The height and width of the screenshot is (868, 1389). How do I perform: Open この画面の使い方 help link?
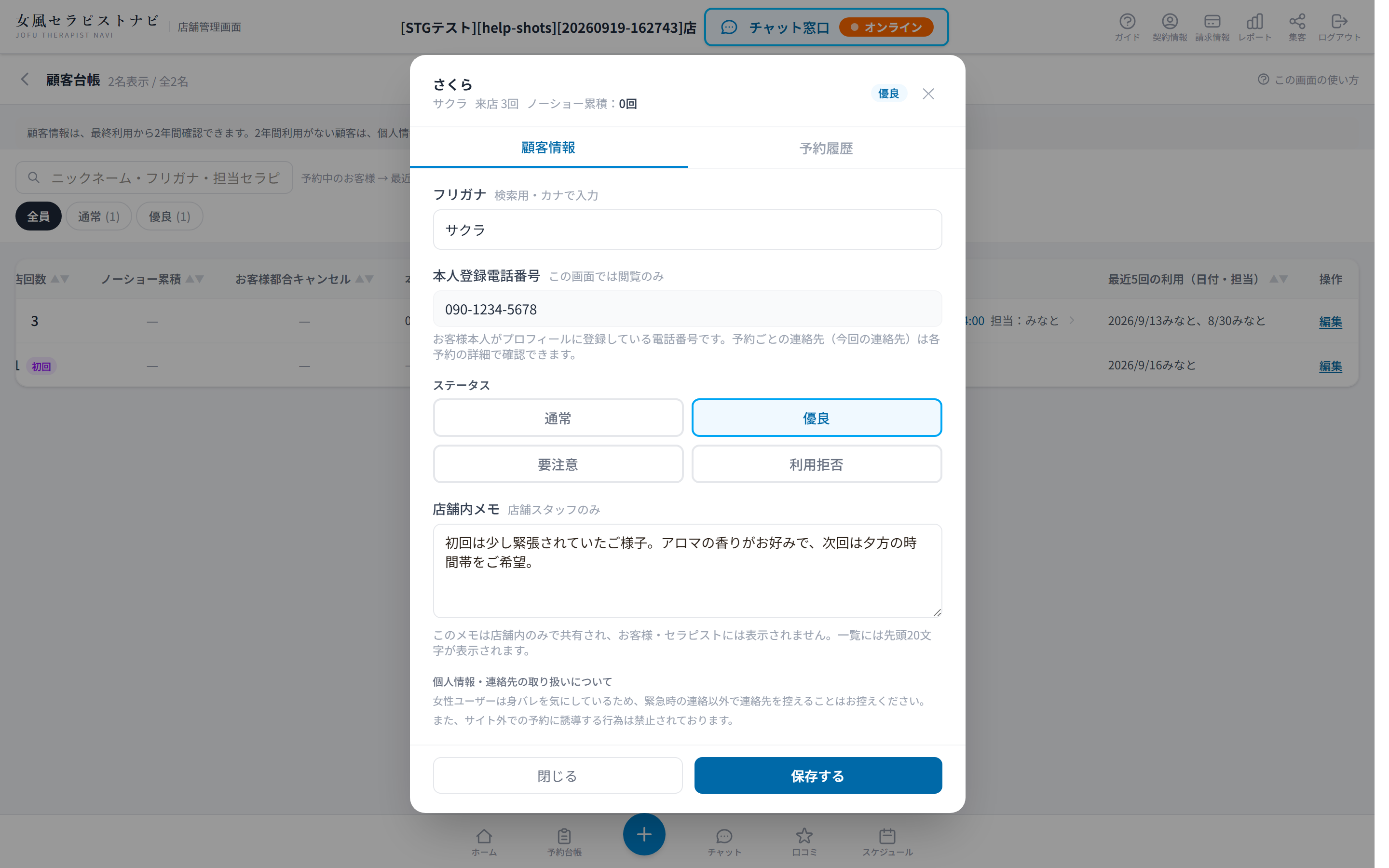tap(1308, 80)
